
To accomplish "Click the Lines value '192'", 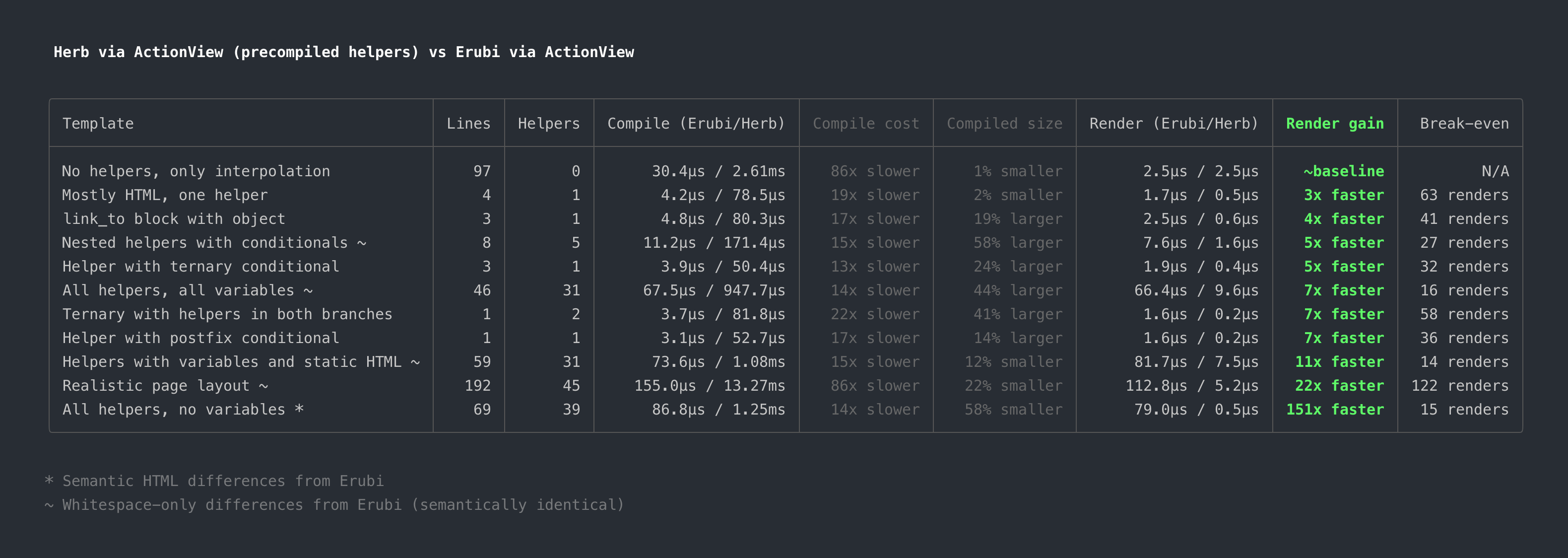I will [x=477, y=385].
